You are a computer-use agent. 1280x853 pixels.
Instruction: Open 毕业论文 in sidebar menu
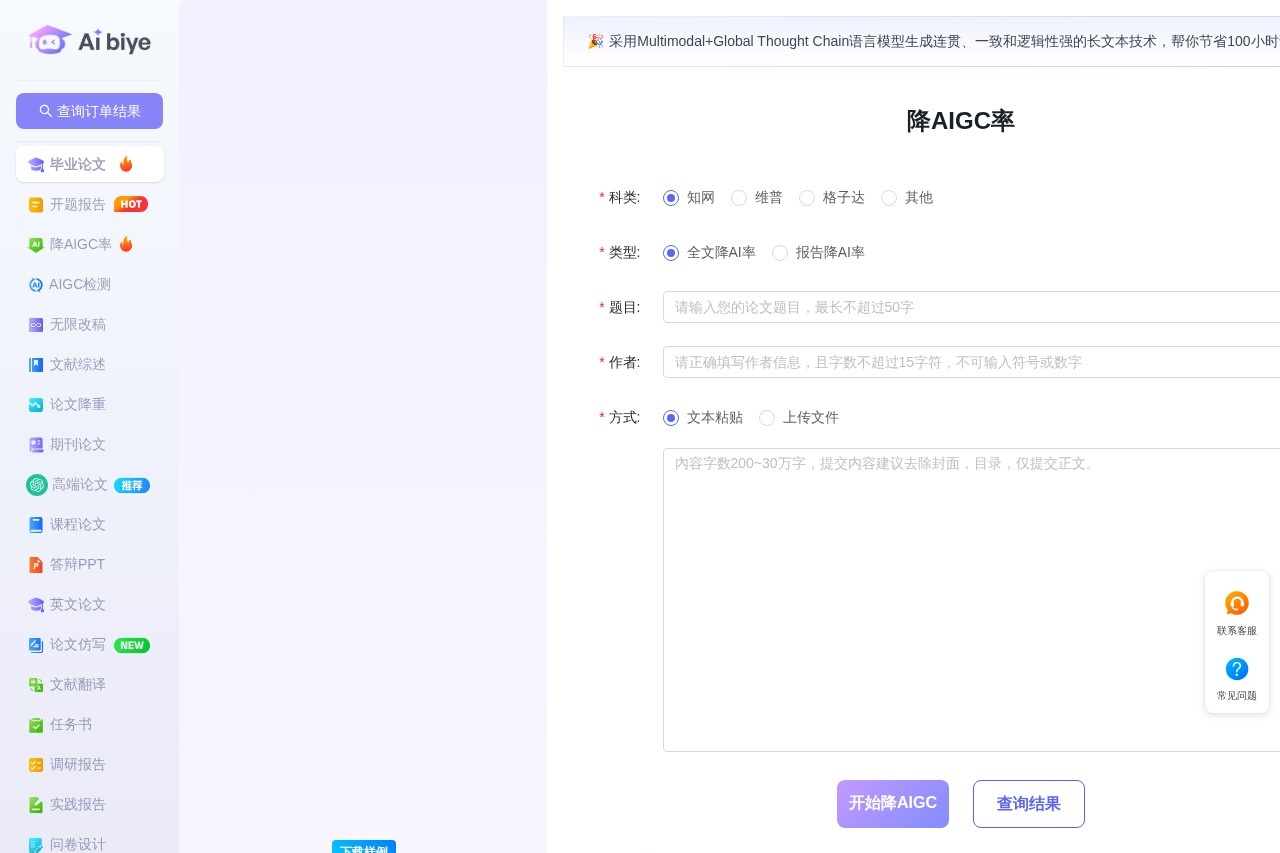coord(78,164)
